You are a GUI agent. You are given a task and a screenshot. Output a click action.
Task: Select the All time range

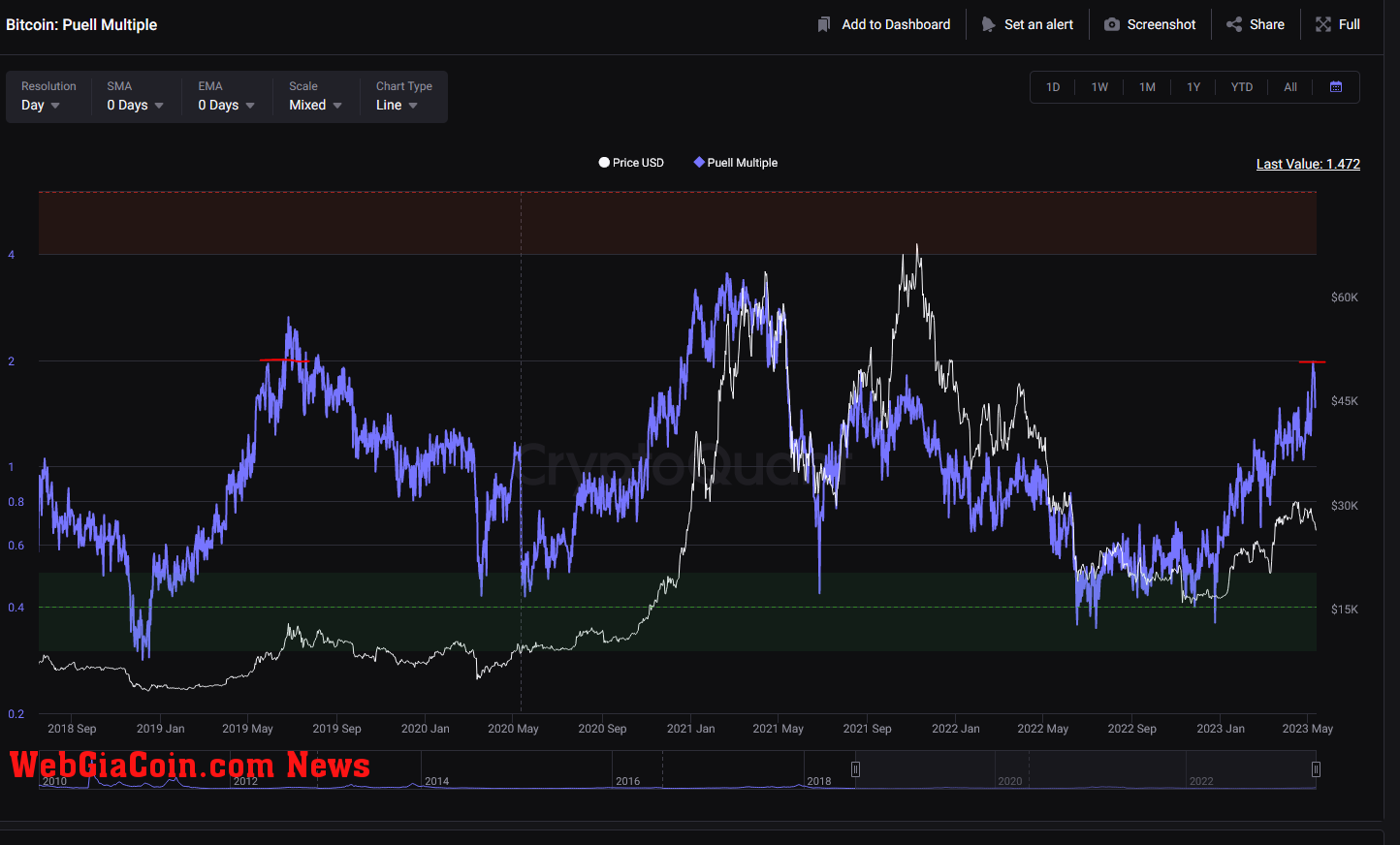click(x=1290, y=87)
